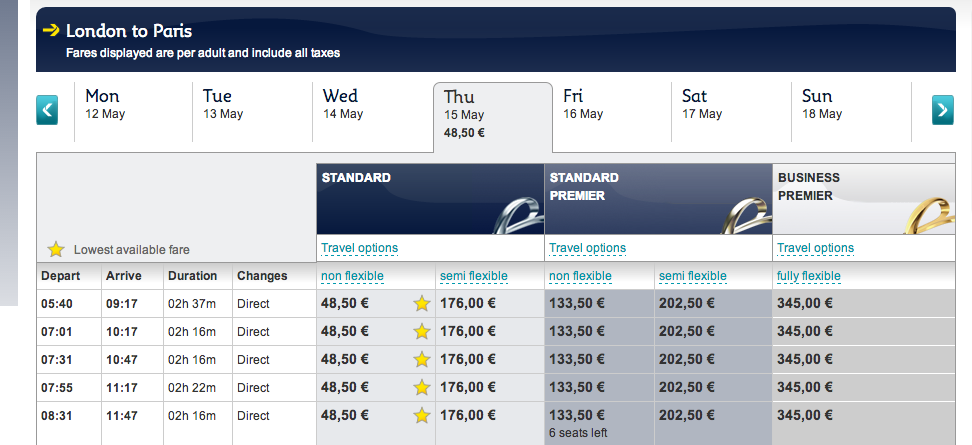Select the Sun 18 May tab
This screenshot has width=972, height=445.
point(851,112)
